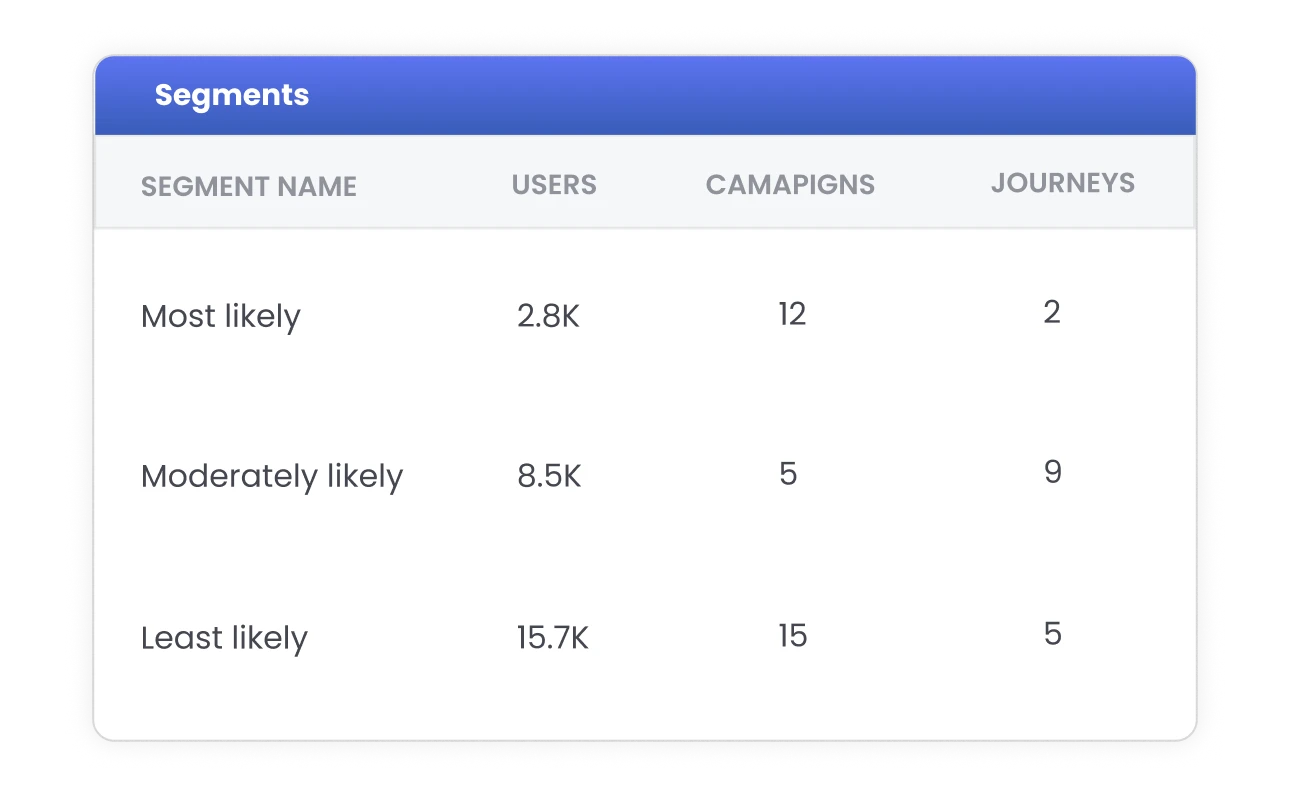Sort by USERS column header

pos(554,185)
